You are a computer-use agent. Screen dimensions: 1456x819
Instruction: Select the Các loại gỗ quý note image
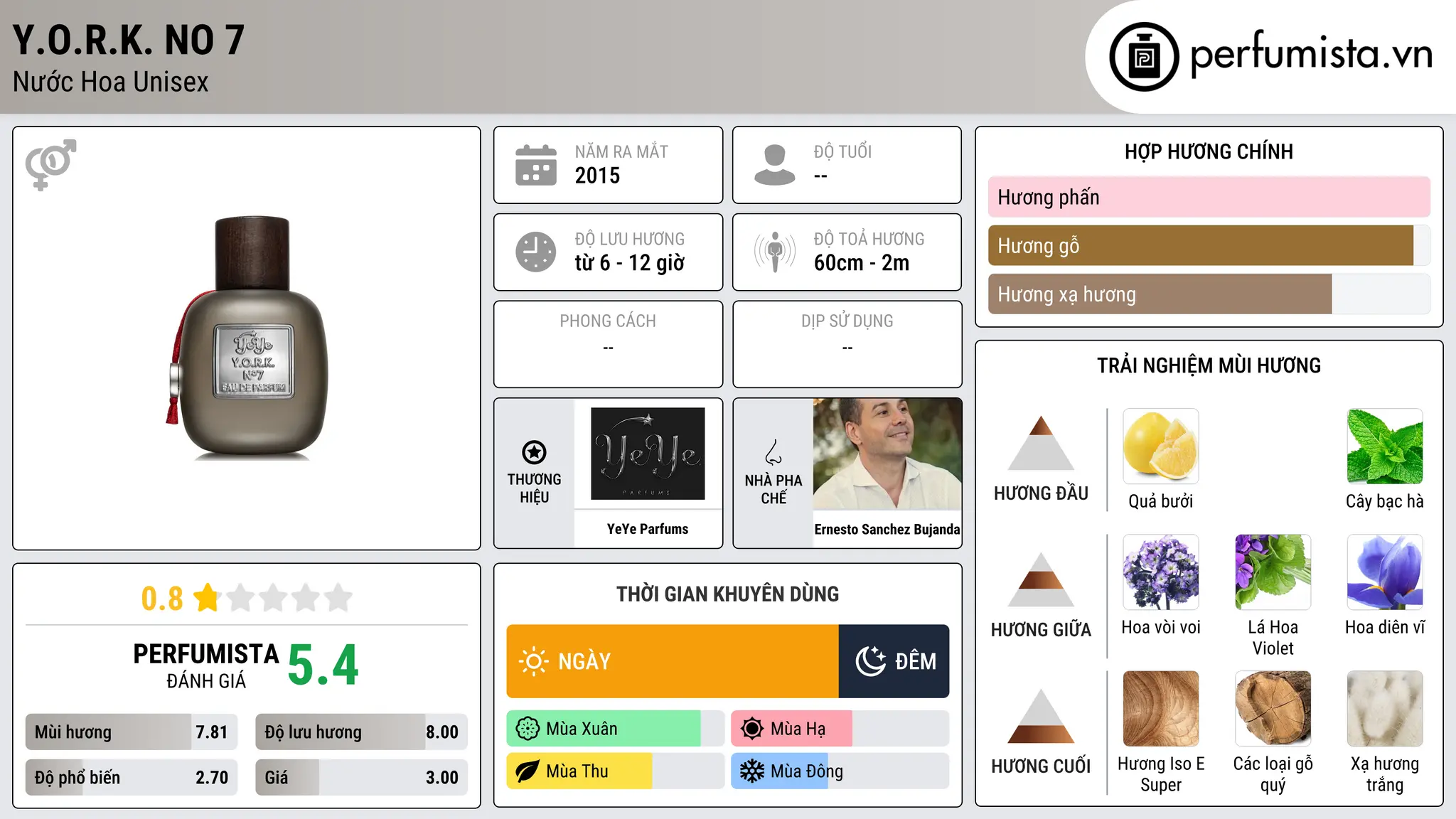[x=1273, y=709]
